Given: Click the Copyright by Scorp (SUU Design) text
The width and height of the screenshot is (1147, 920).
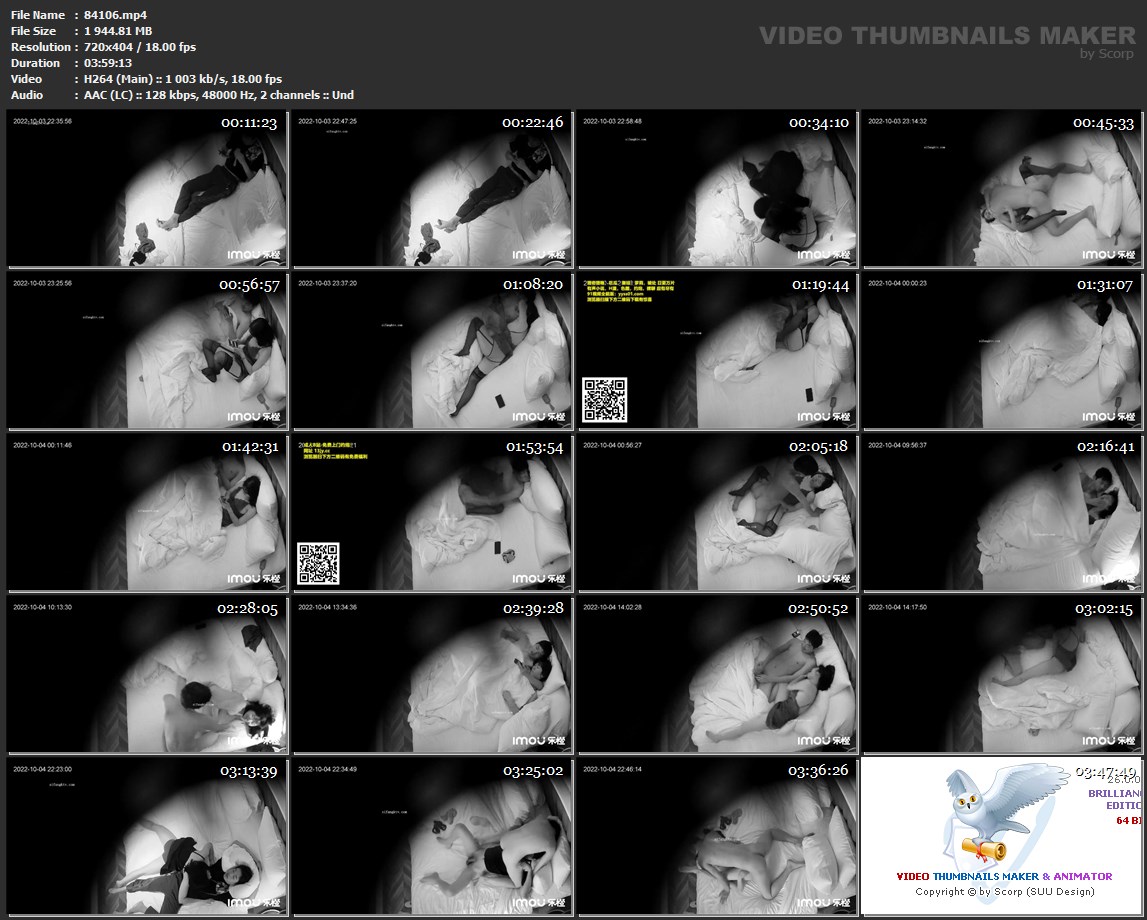Looking at the screenshot, I should click(1004, 891).
